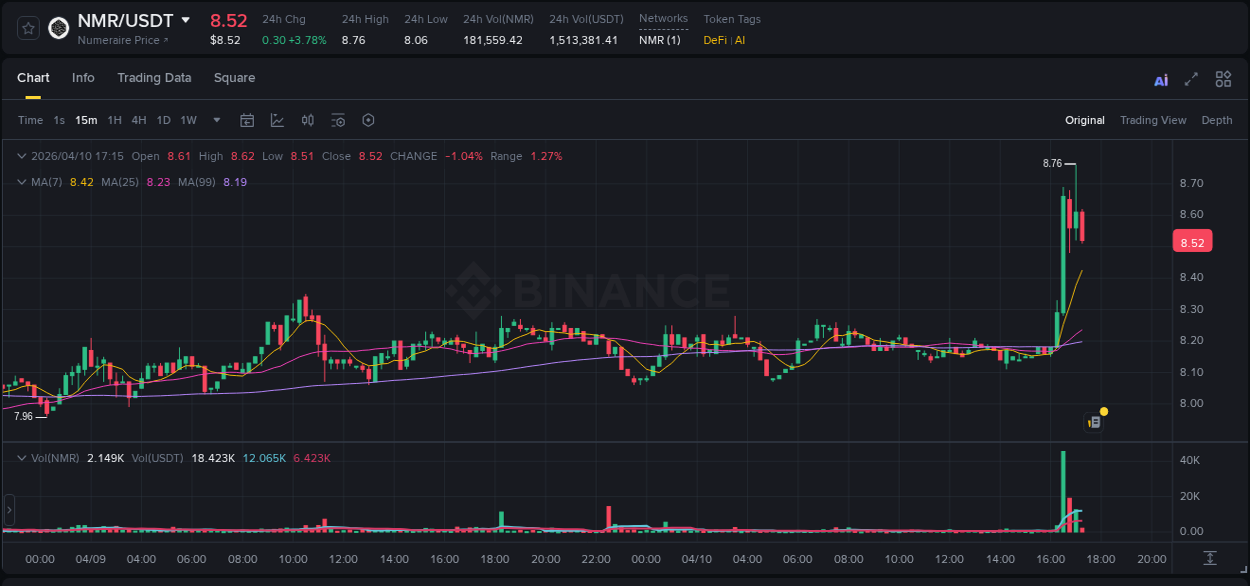
Task: Click the DeFi token tag link
Action: (715, 40)
